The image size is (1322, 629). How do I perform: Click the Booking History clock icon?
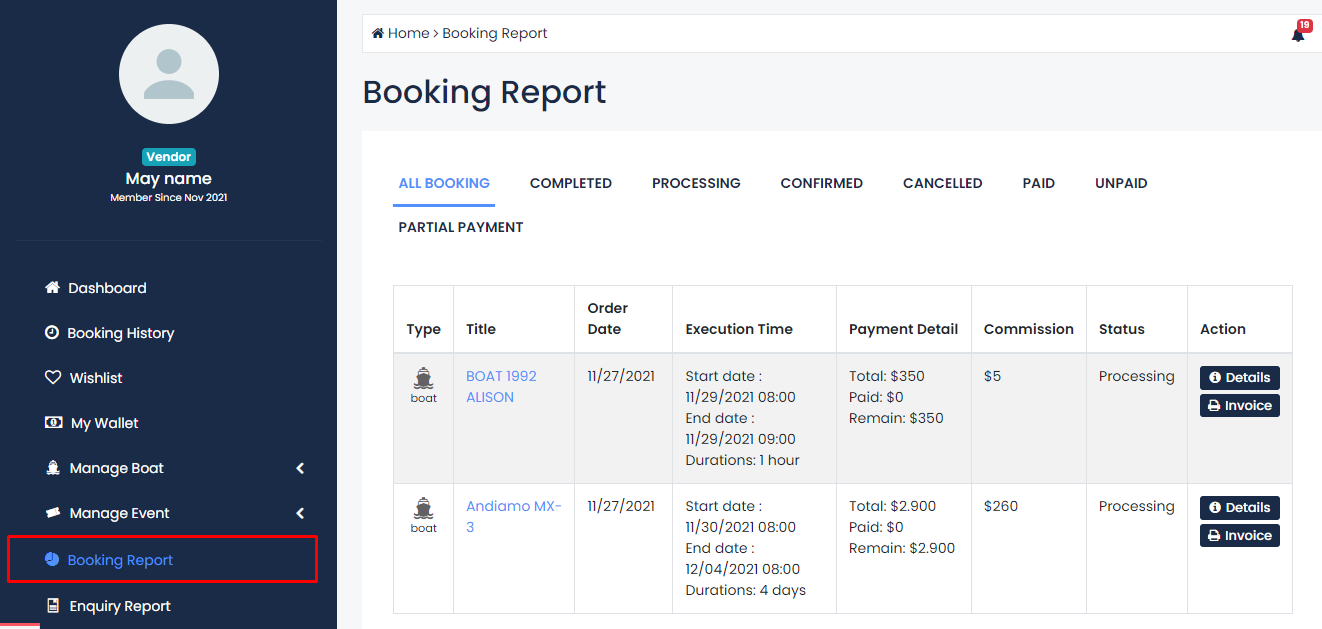[x=52, y=333]
